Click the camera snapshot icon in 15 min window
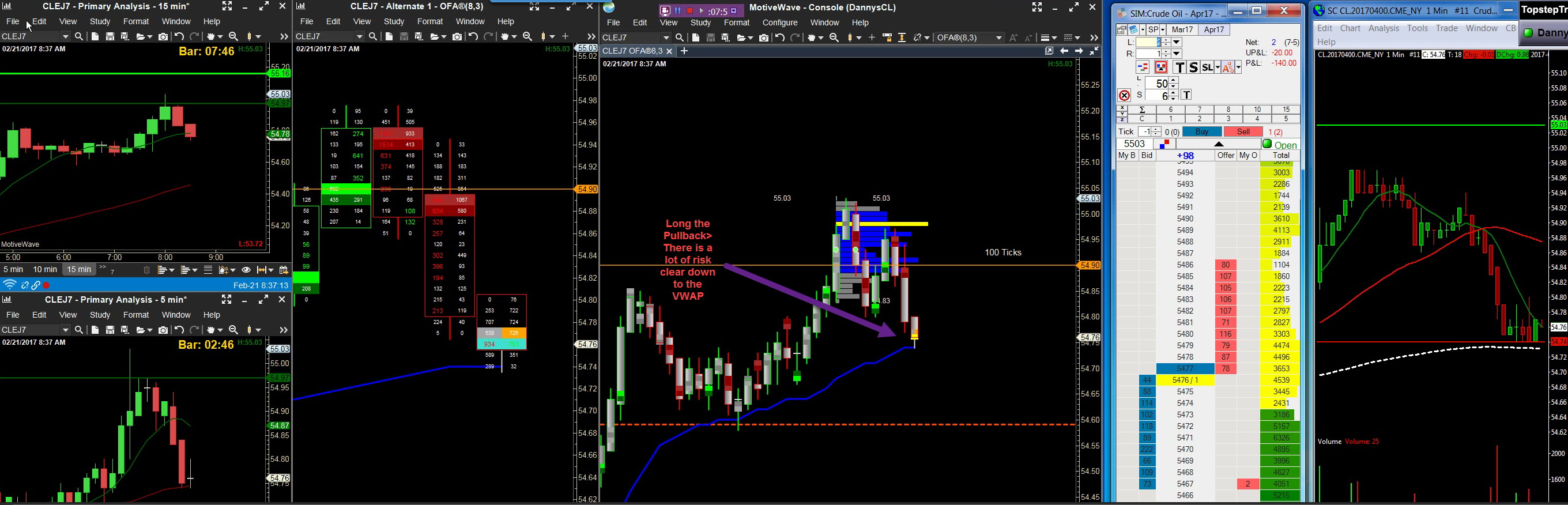The height and width of the screenshot is (505, 1568). 163,36
